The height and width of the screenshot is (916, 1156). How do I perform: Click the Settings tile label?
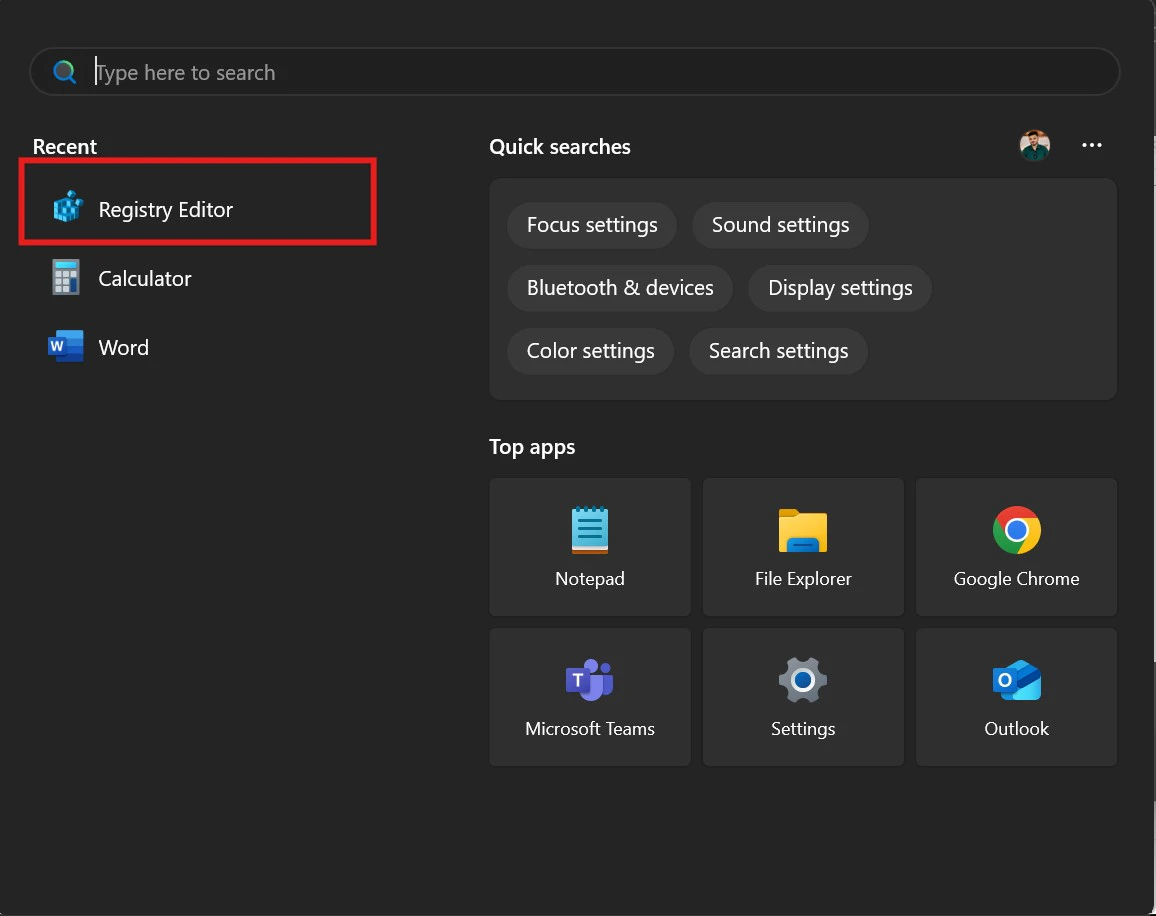click(803, 729)
